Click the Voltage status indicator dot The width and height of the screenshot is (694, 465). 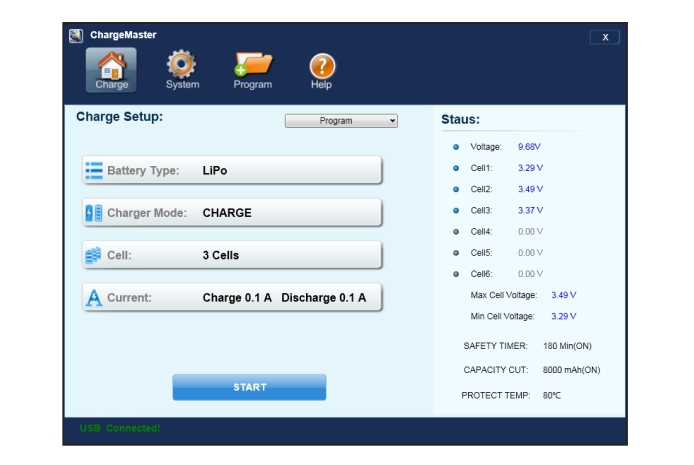tap(456, 147)
